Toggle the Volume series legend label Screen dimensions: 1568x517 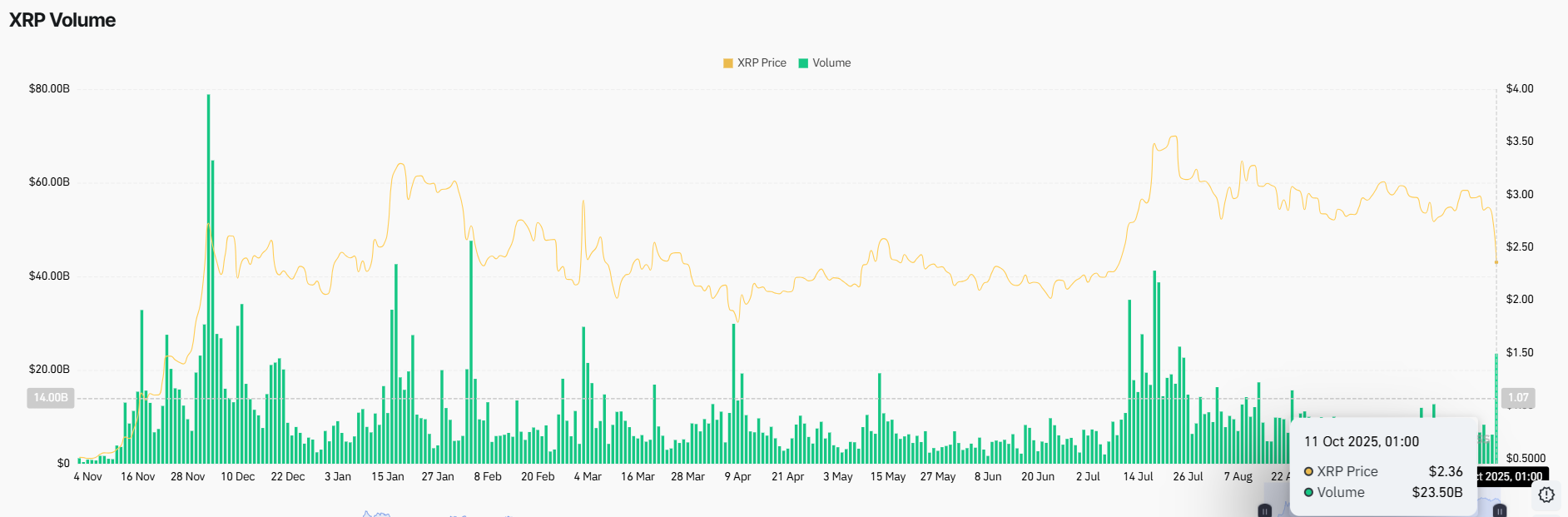(831, 63)
